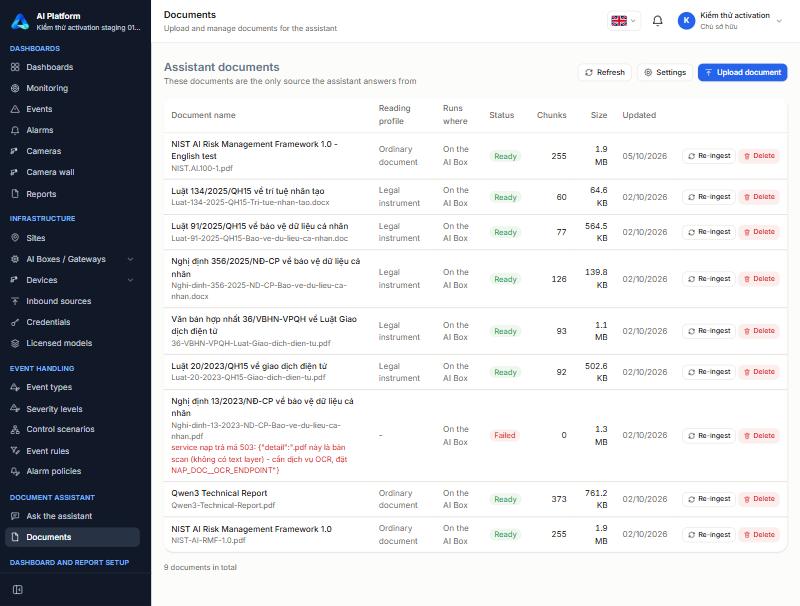Open Dashboards from the sidebar
Viewport: 800px width, 606px height.
72,67
